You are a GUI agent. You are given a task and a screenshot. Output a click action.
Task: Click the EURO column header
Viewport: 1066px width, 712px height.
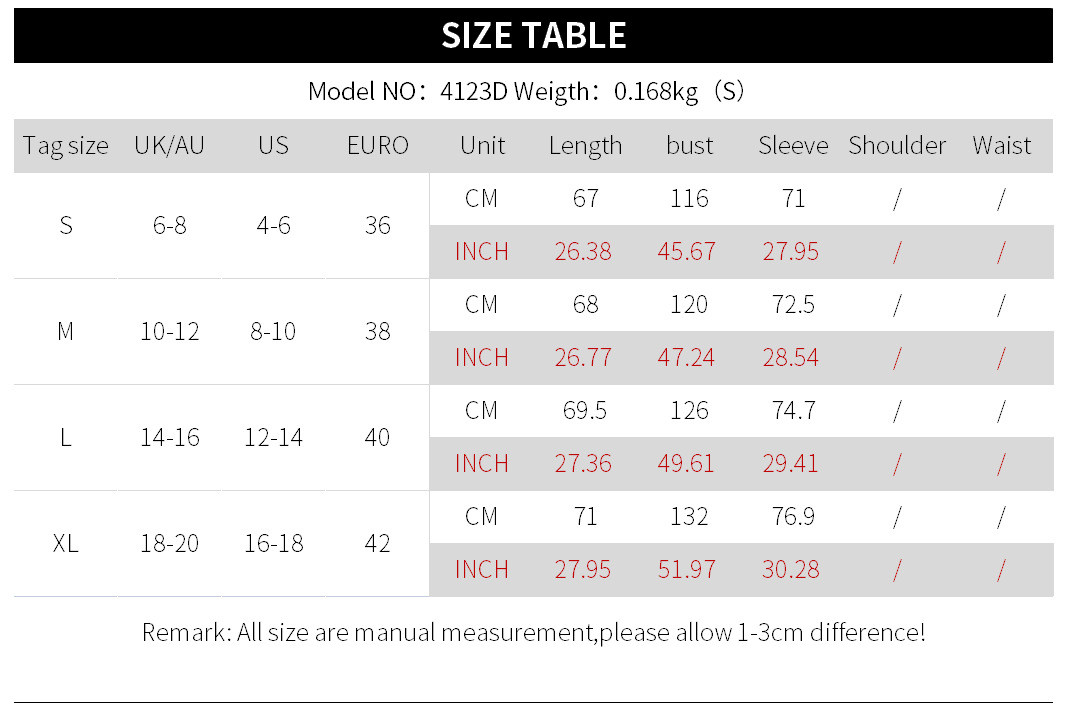[x=377, y=146]
